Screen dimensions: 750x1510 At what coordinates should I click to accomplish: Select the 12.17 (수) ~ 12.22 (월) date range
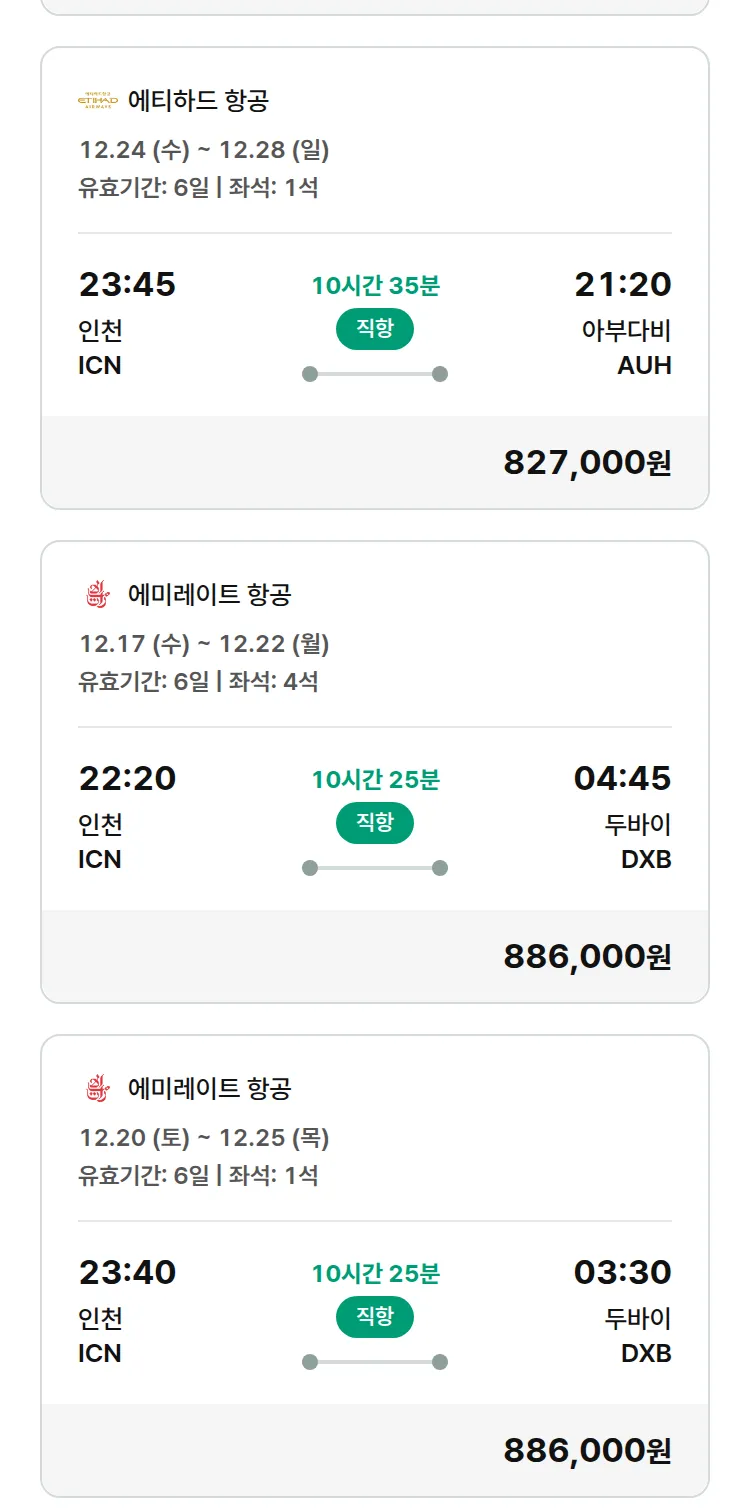pyautogui.click(x=204, y=644)
